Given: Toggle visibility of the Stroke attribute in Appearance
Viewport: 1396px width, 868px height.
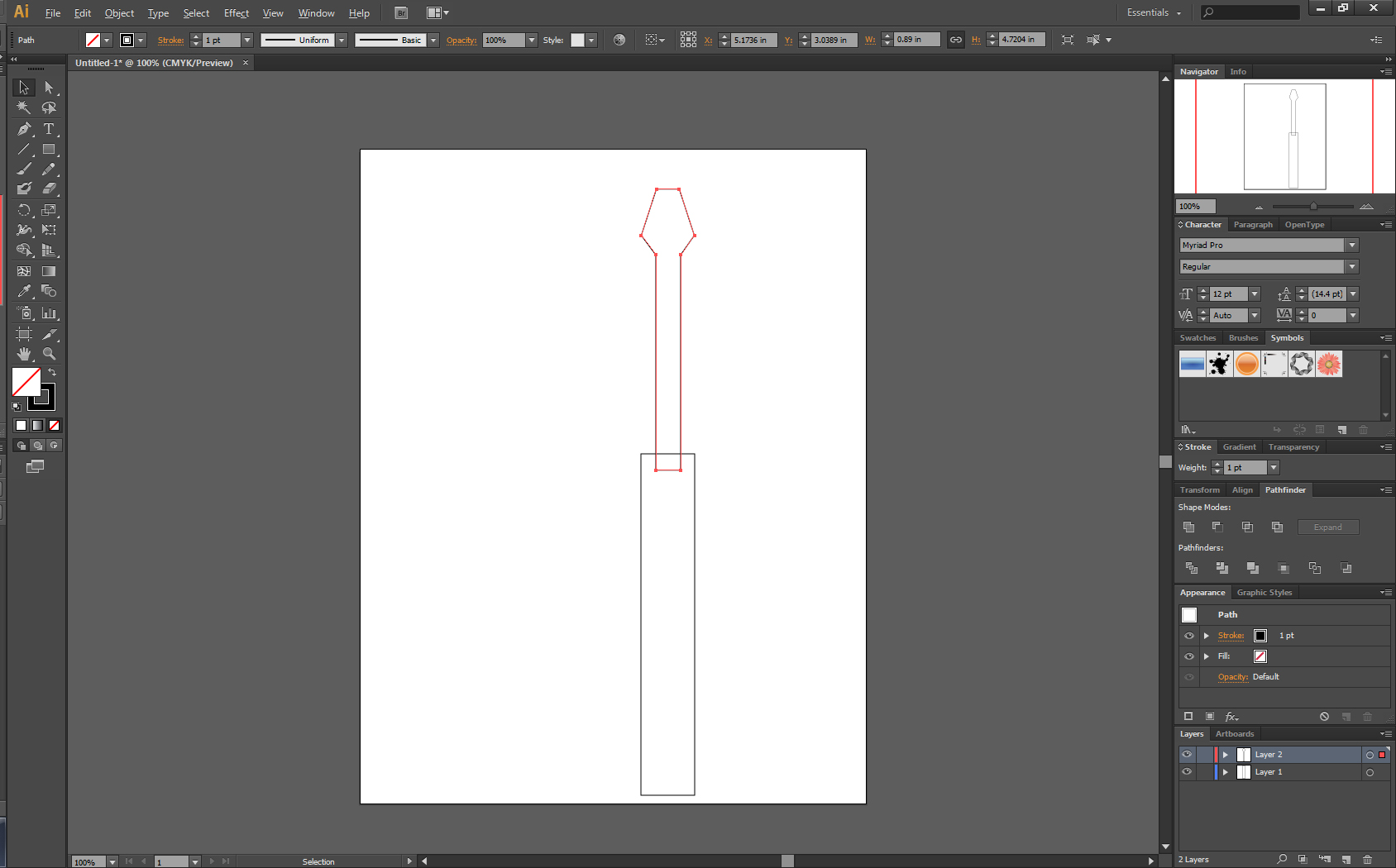Looking at the screenshot, I should (x=1188, y=636).
